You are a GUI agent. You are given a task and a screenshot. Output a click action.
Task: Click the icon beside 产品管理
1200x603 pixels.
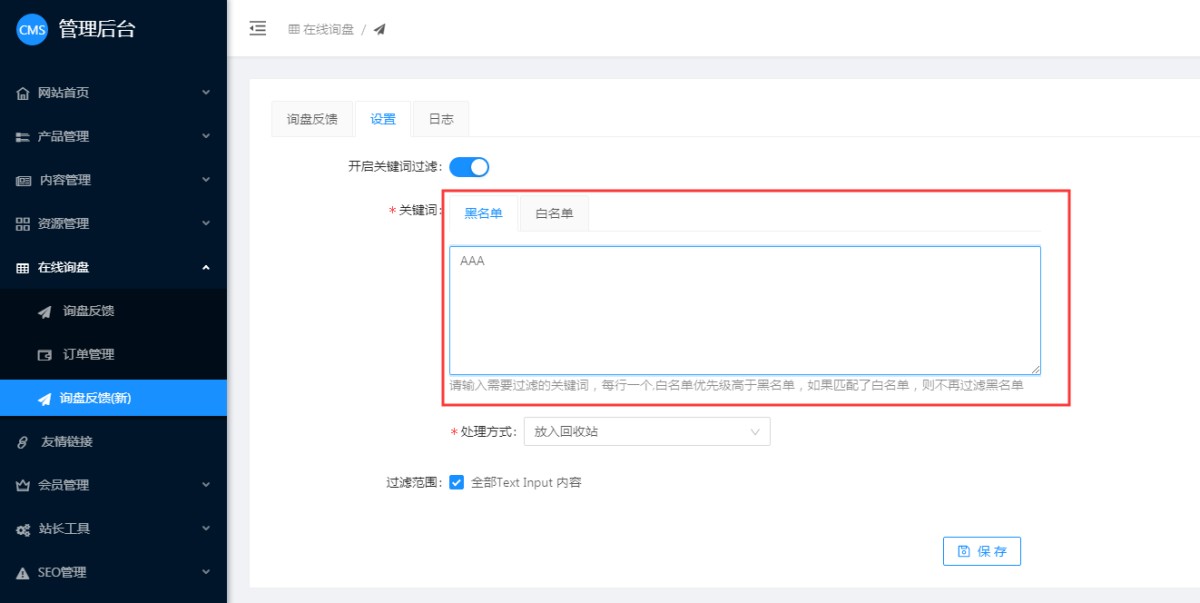[x=23, y=137]
